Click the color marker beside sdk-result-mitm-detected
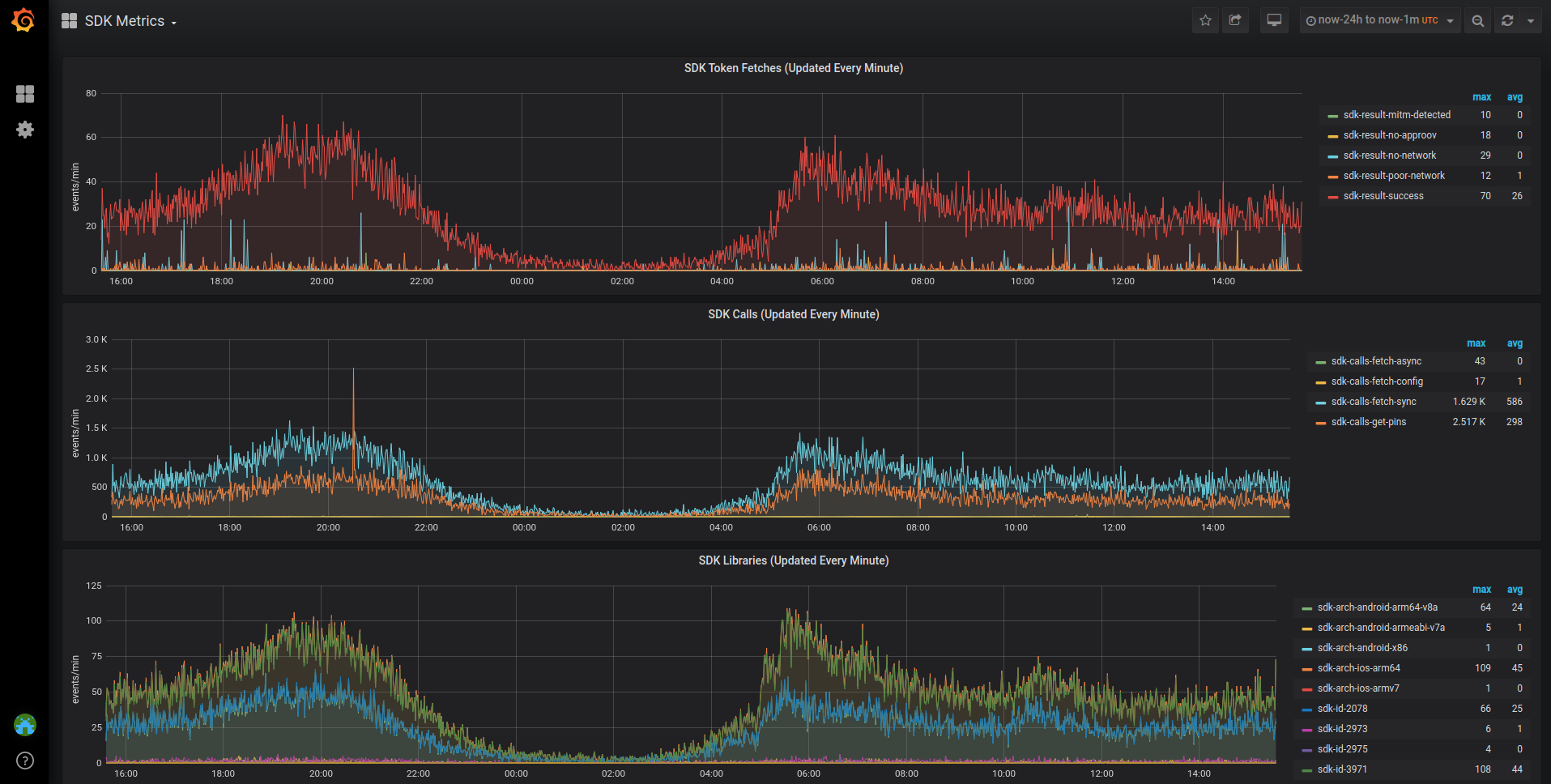Image resolution: width=1551 pixels, height=784 pixels. [x=1333, y=114]
